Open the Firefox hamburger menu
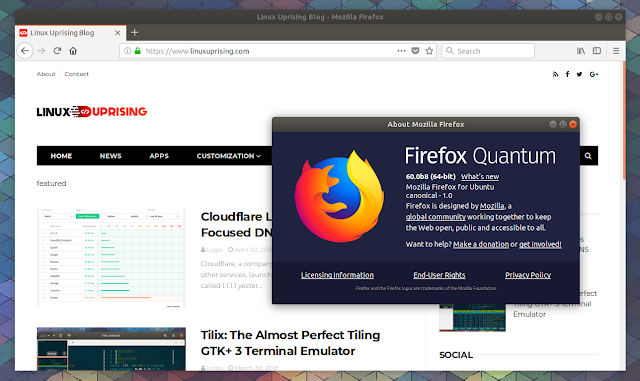 point(616,51)
